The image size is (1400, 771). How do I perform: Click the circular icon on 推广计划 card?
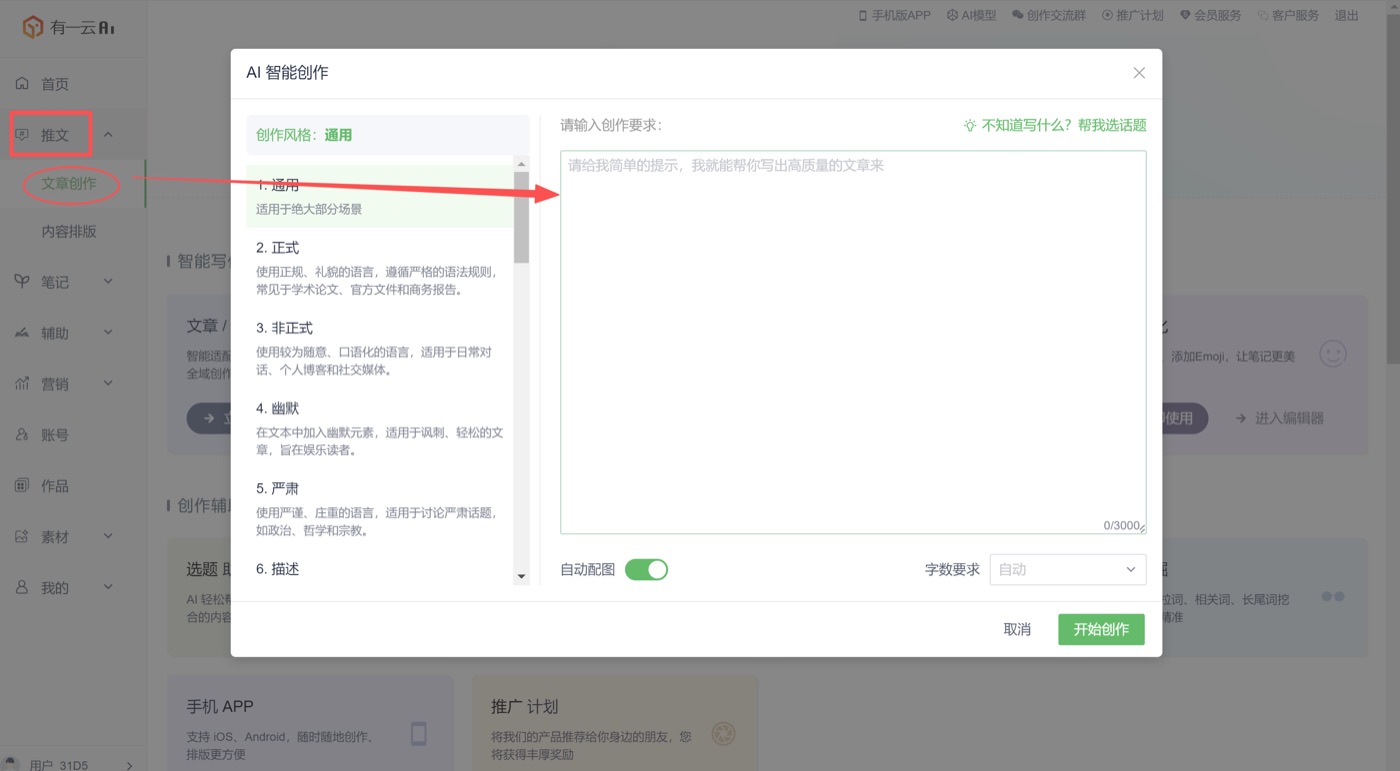click(723, 734)
